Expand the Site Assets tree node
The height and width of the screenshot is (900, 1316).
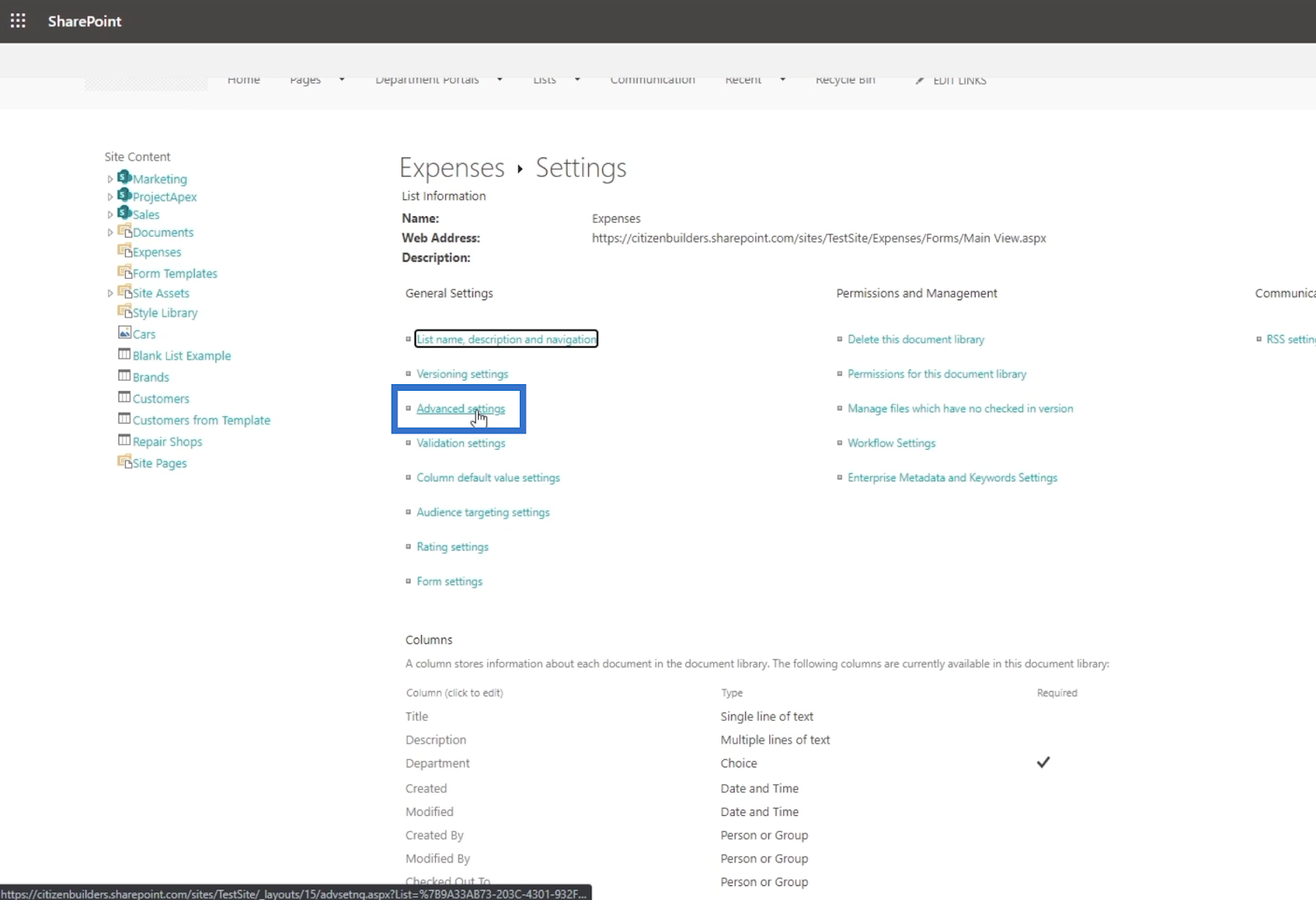[x=110, y=293]
